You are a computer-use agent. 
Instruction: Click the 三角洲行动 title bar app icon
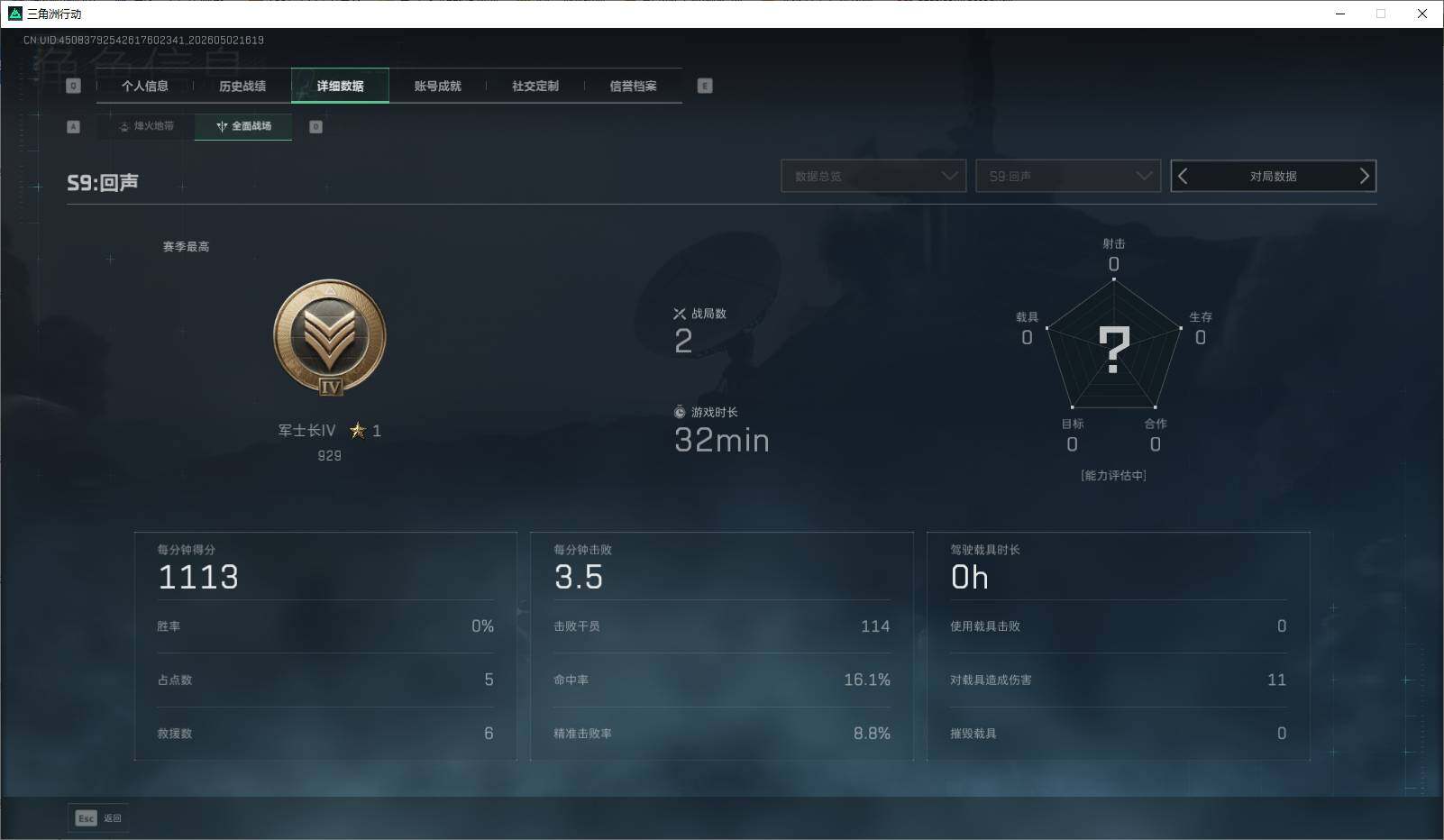pos(14,14)
